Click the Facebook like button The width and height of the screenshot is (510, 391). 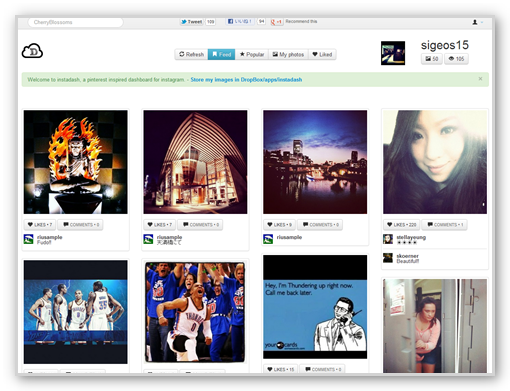[239, 21]
